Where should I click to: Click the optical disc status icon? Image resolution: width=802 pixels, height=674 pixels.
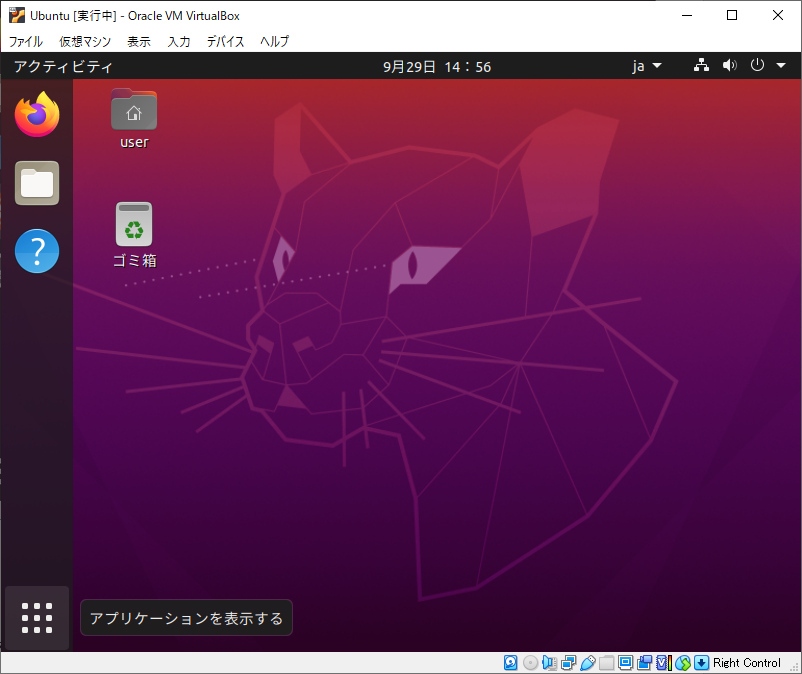point(530,663)
